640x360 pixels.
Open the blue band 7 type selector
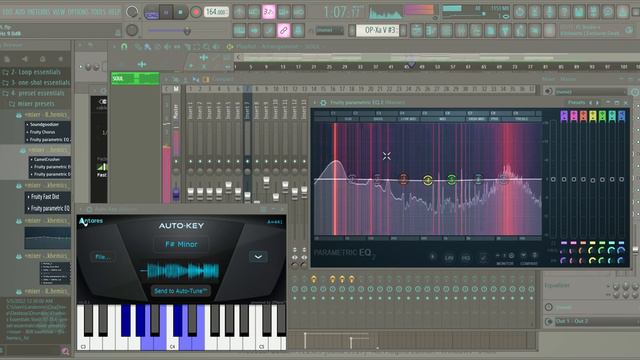tap(621, 116)
